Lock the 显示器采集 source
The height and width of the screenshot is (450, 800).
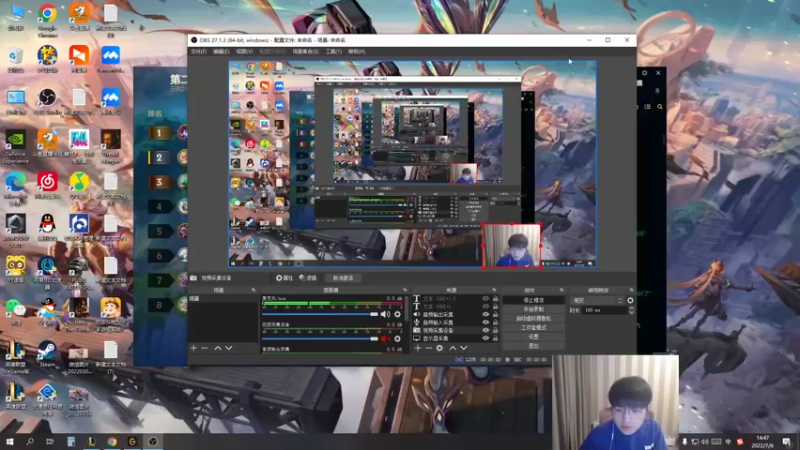click(495, 338)
